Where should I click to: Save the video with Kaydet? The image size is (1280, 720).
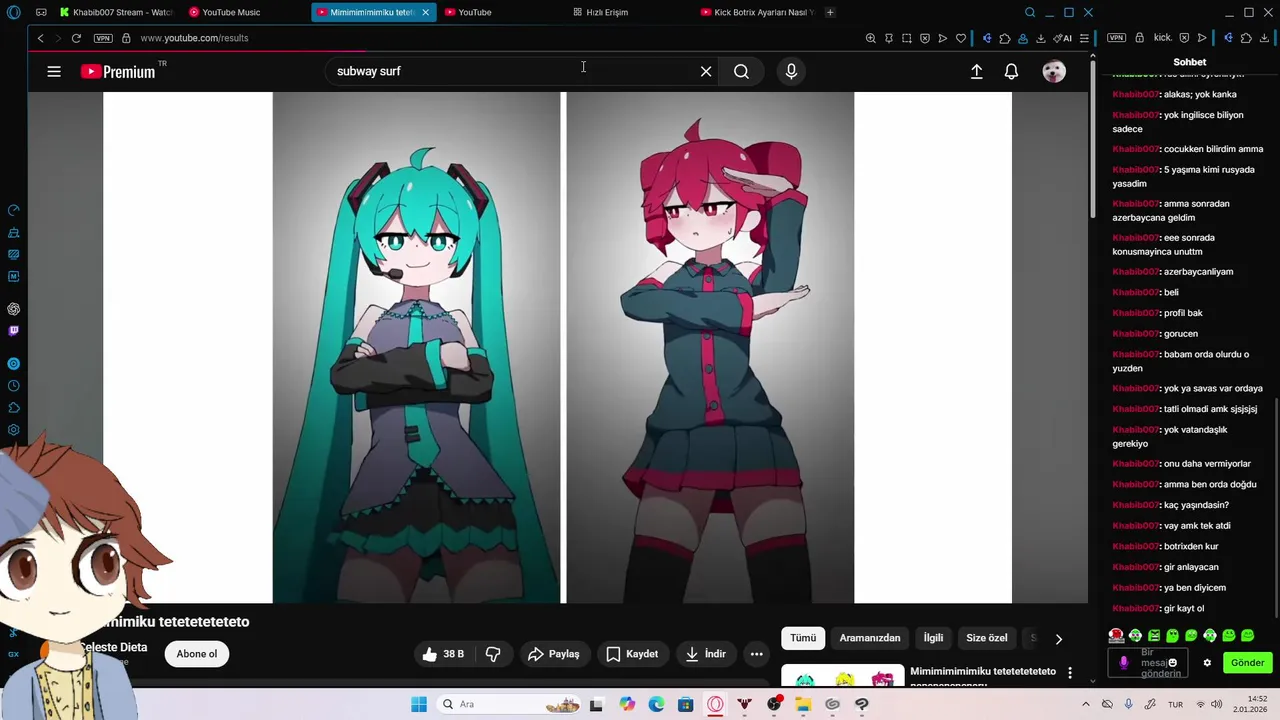[632, 654]
